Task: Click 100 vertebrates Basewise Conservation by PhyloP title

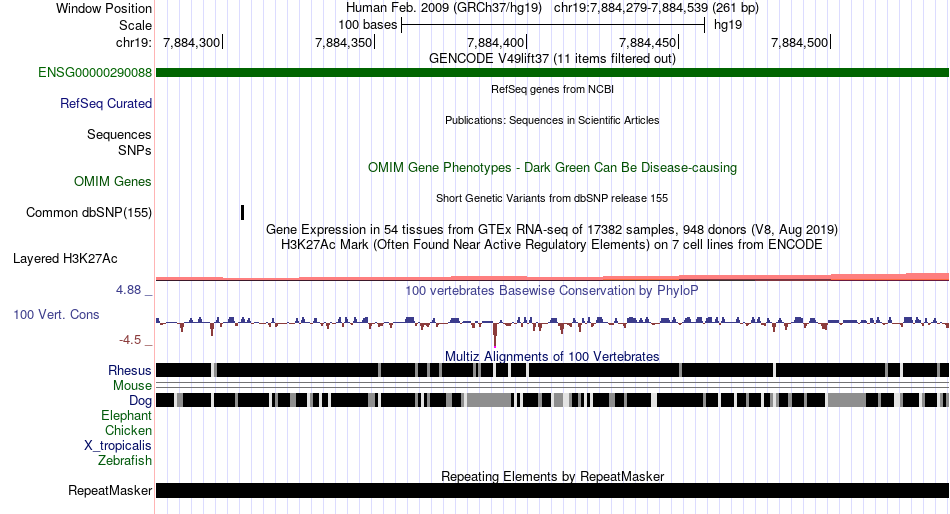Action: [x=552, y=290]
